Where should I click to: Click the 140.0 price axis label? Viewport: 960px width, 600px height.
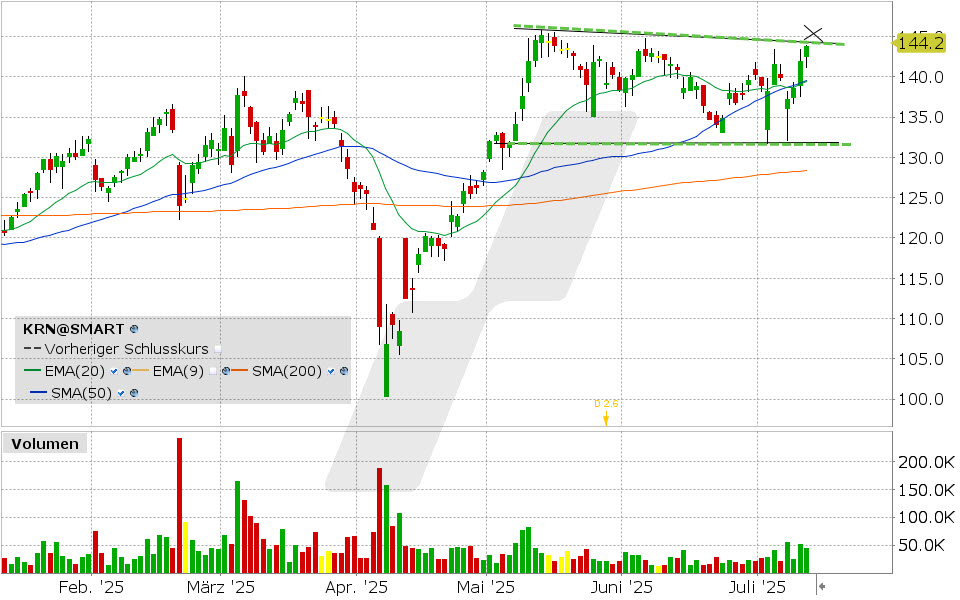[920, 77]
